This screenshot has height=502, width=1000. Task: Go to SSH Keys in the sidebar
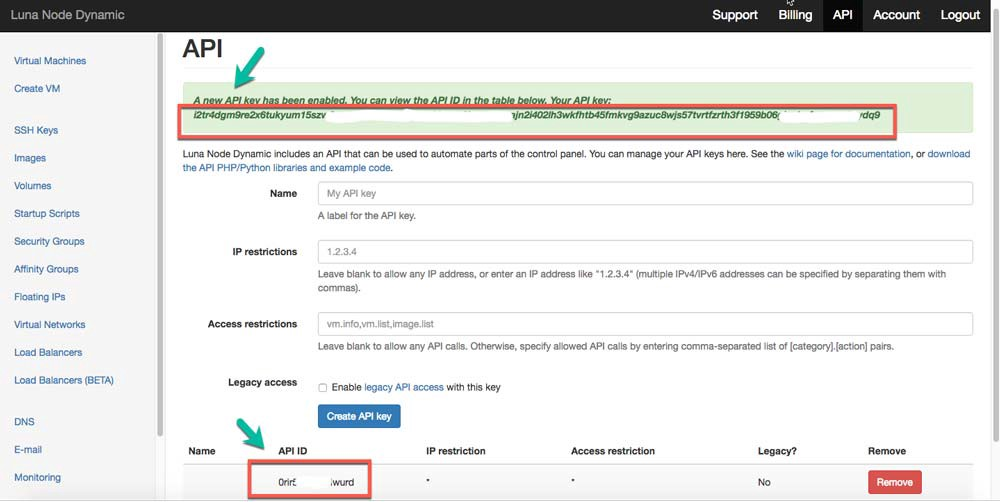pyautogui.click(x=36, y=130)
